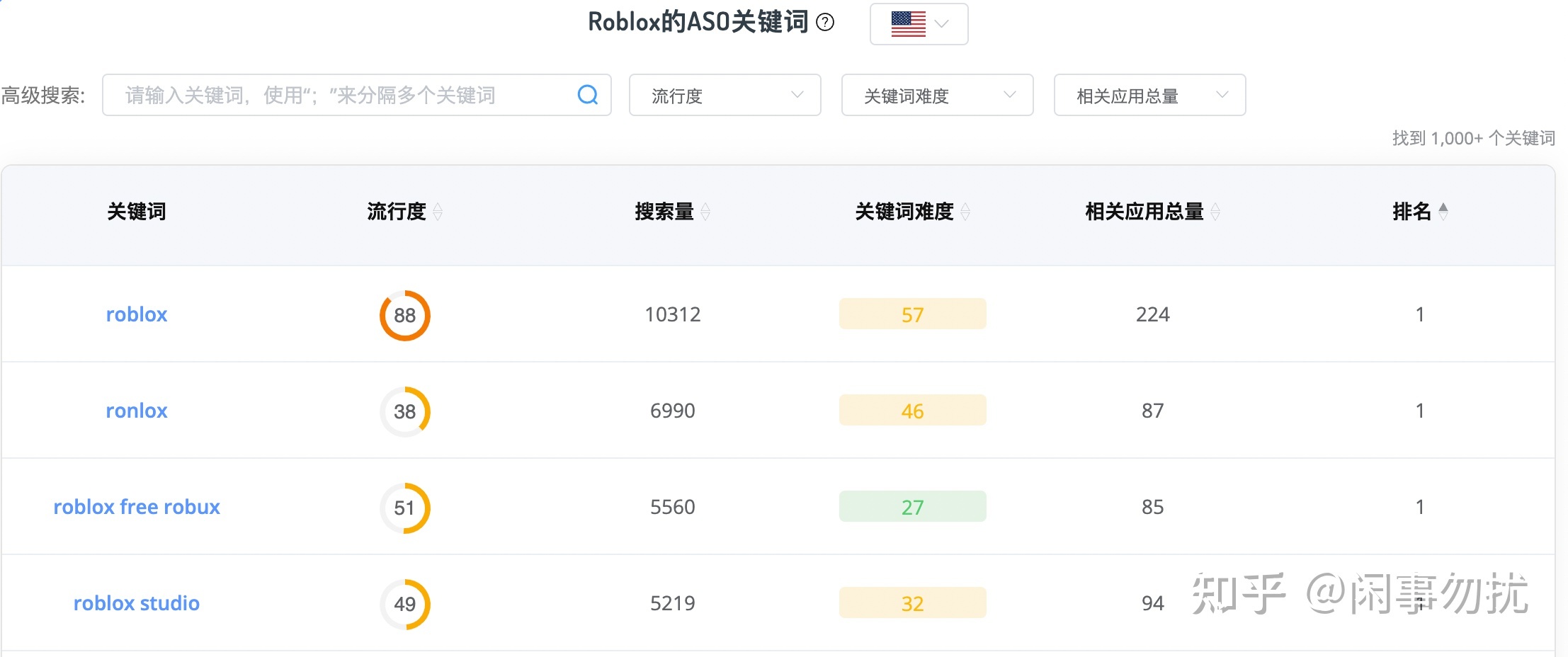Open the roblox studio keyword link
Viewport: 1568px width, 657px height.
[x=137, y=603]
